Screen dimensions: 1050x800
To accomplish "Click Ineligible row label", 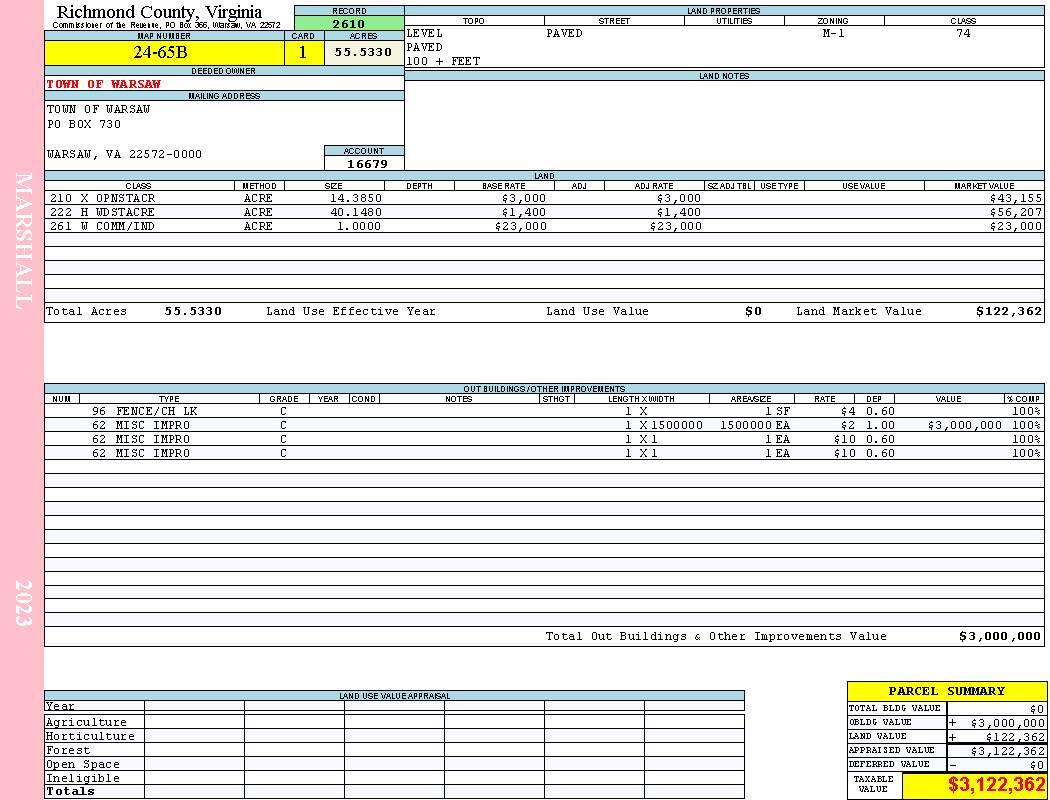I will coord(82,779).
